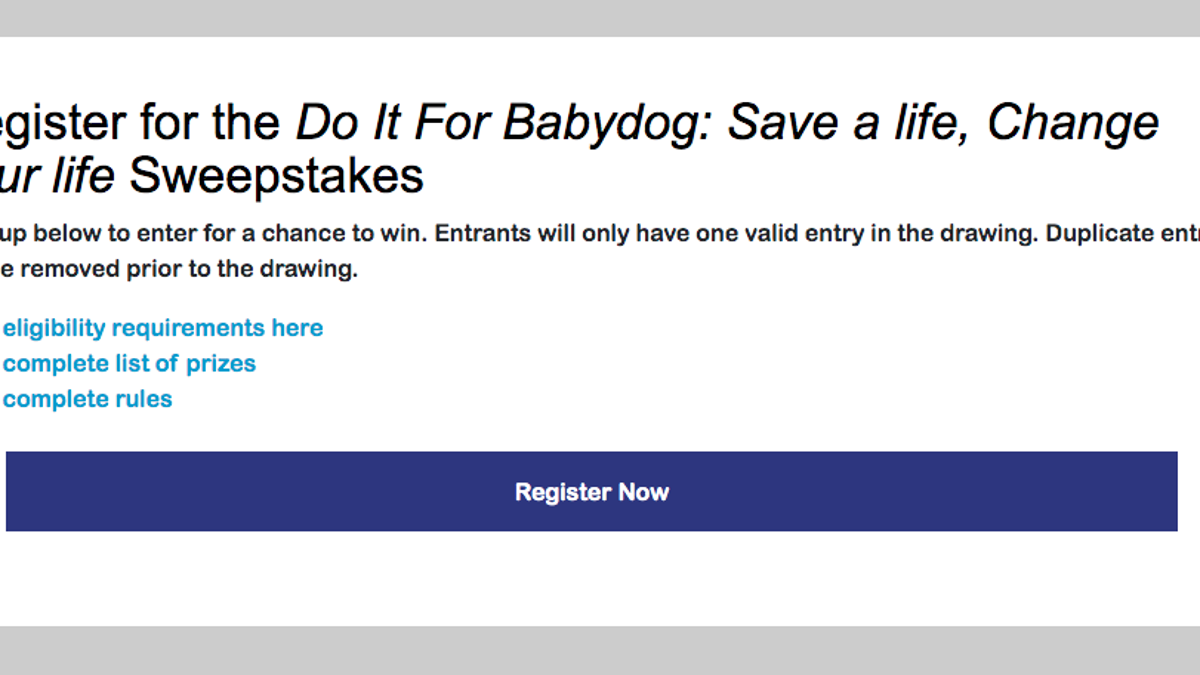
Task: Click the gray band below the page content
Action: coord(600,650)
